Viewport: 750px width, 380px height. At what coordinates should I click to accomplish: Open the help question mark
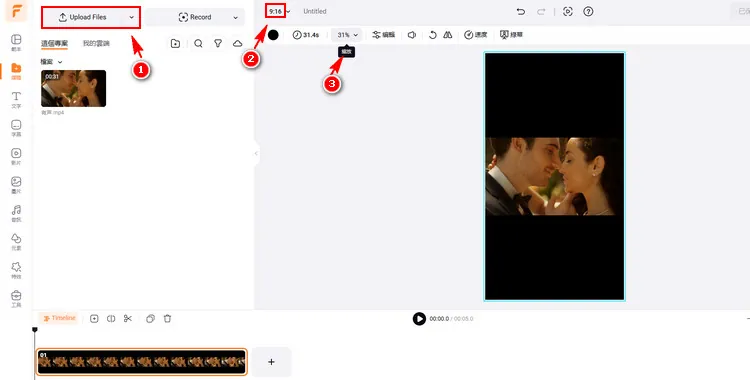[588, 11]
